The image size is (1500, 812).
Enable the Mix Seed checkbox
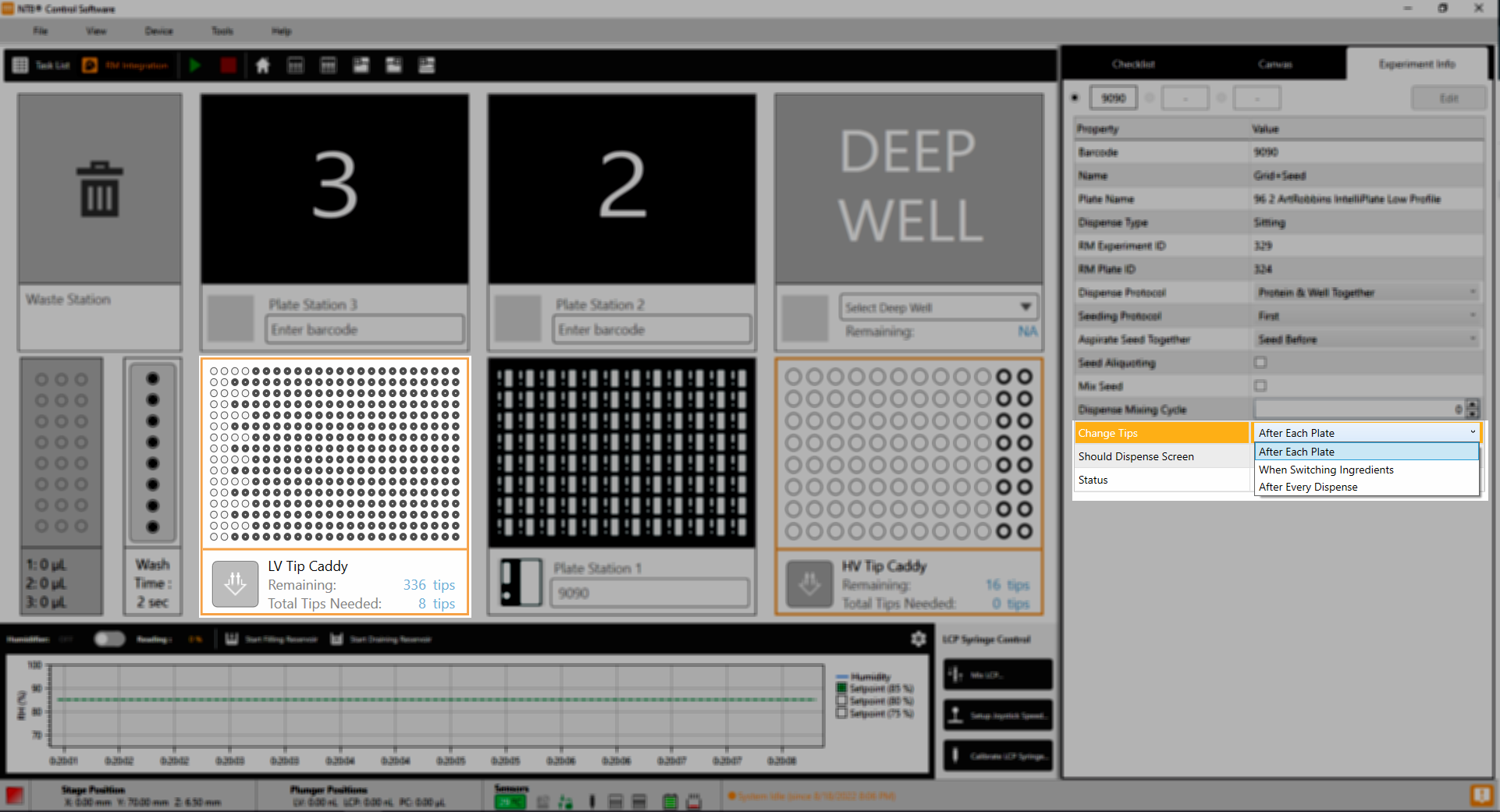tap(1260, 386)
